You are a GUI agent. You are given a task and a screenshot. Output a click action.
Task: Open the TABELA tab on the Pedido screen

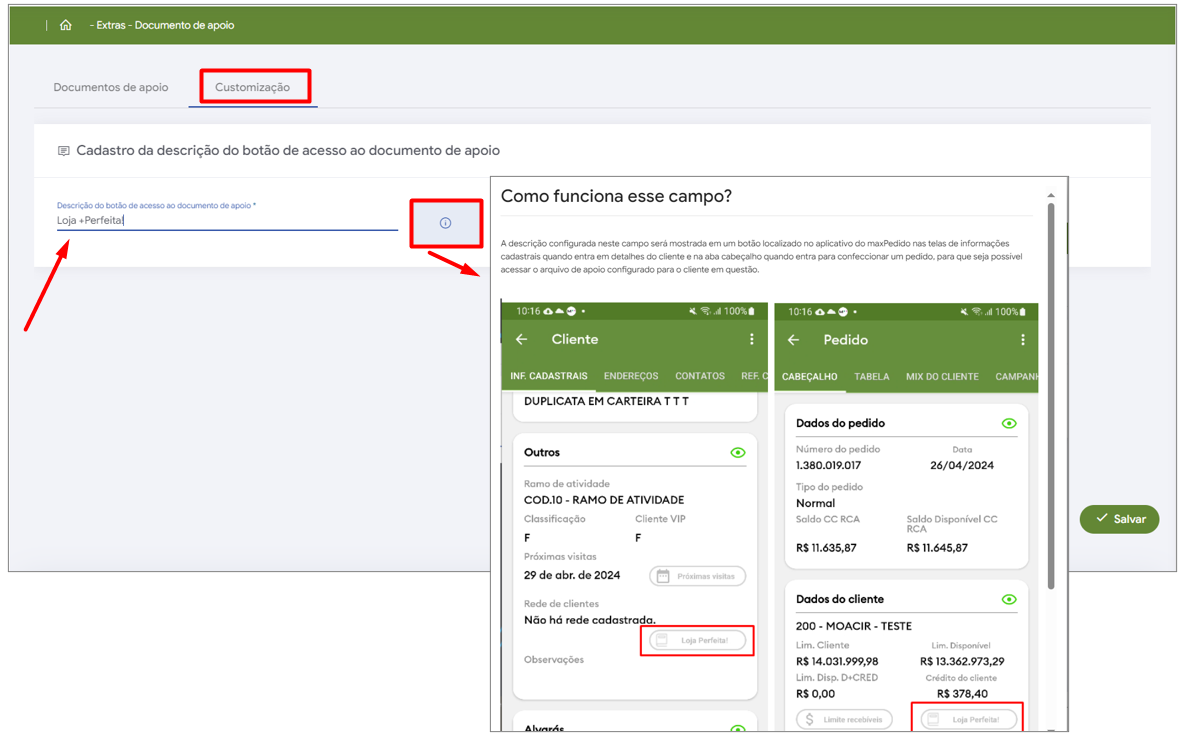point(872,377)
